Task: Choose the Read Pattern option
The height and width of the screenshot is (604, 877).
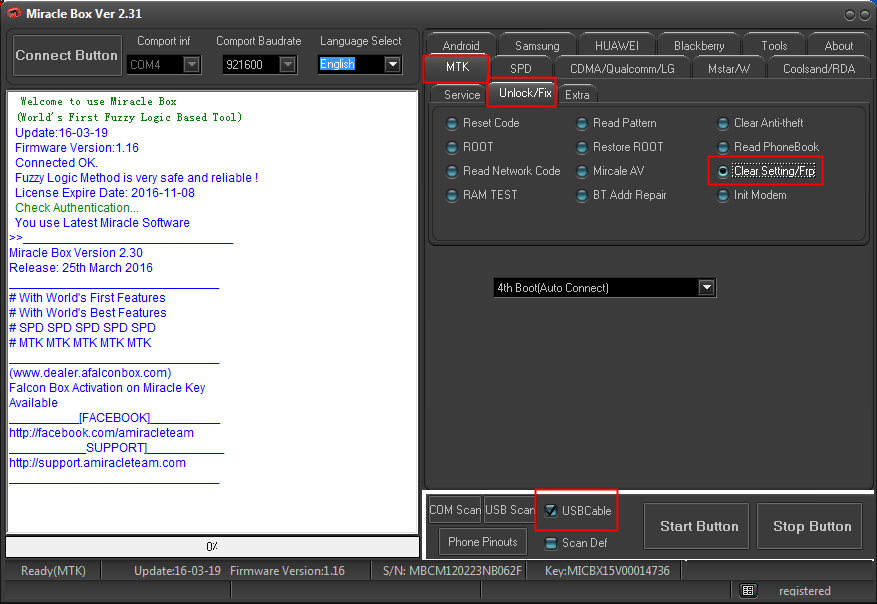Action: (x=616, y=123)
